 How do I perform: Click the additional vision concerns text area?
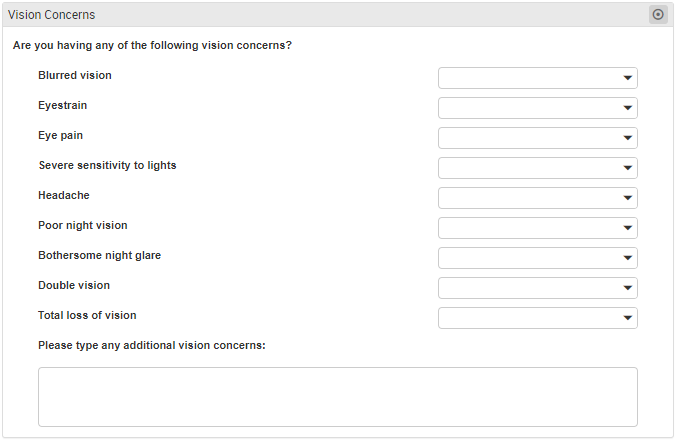click(x=338, y=397)
